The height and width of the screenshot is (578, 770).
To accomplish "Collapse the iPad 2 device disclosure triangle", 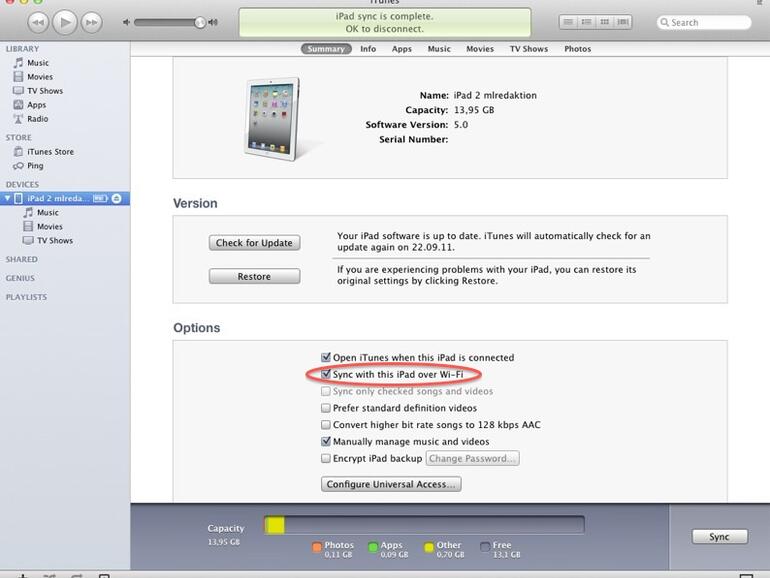I will (7, 198).
